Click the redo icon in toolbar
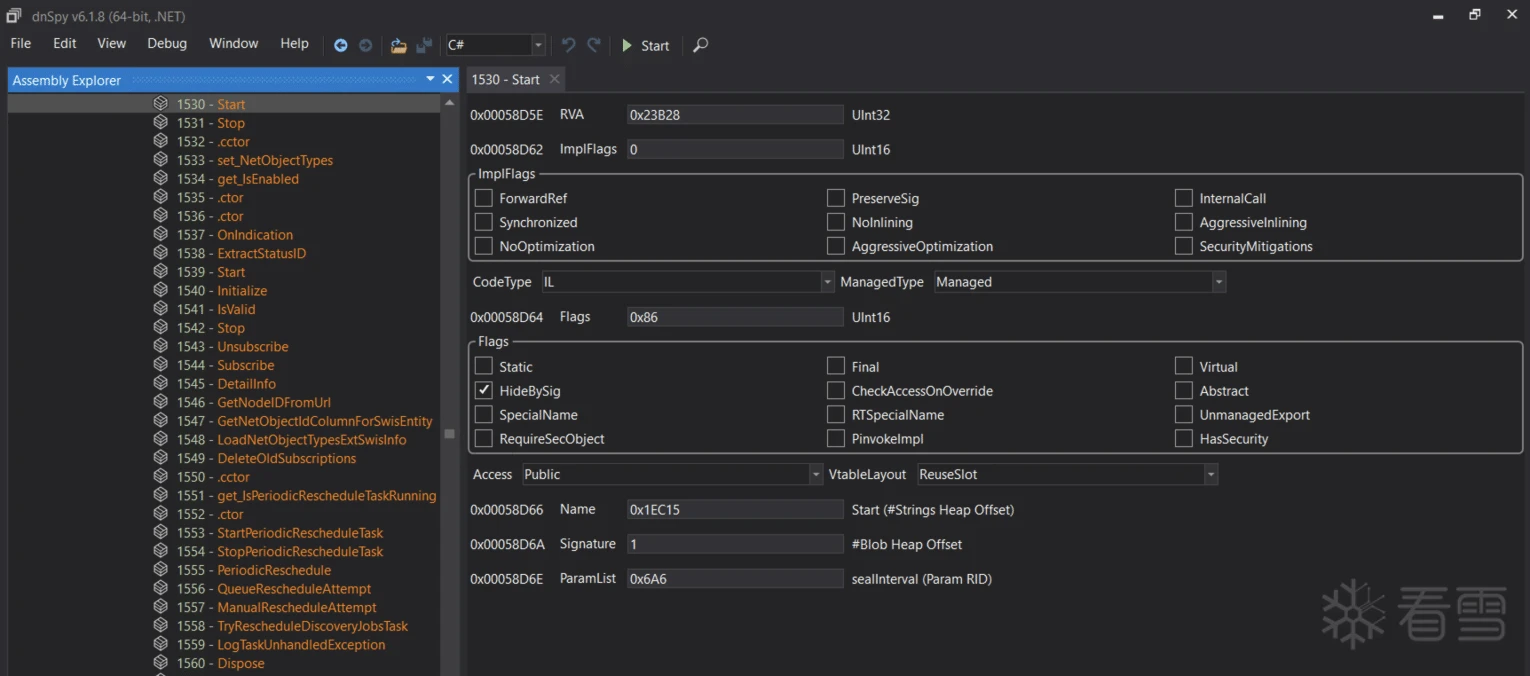 [x=594, y=45]
